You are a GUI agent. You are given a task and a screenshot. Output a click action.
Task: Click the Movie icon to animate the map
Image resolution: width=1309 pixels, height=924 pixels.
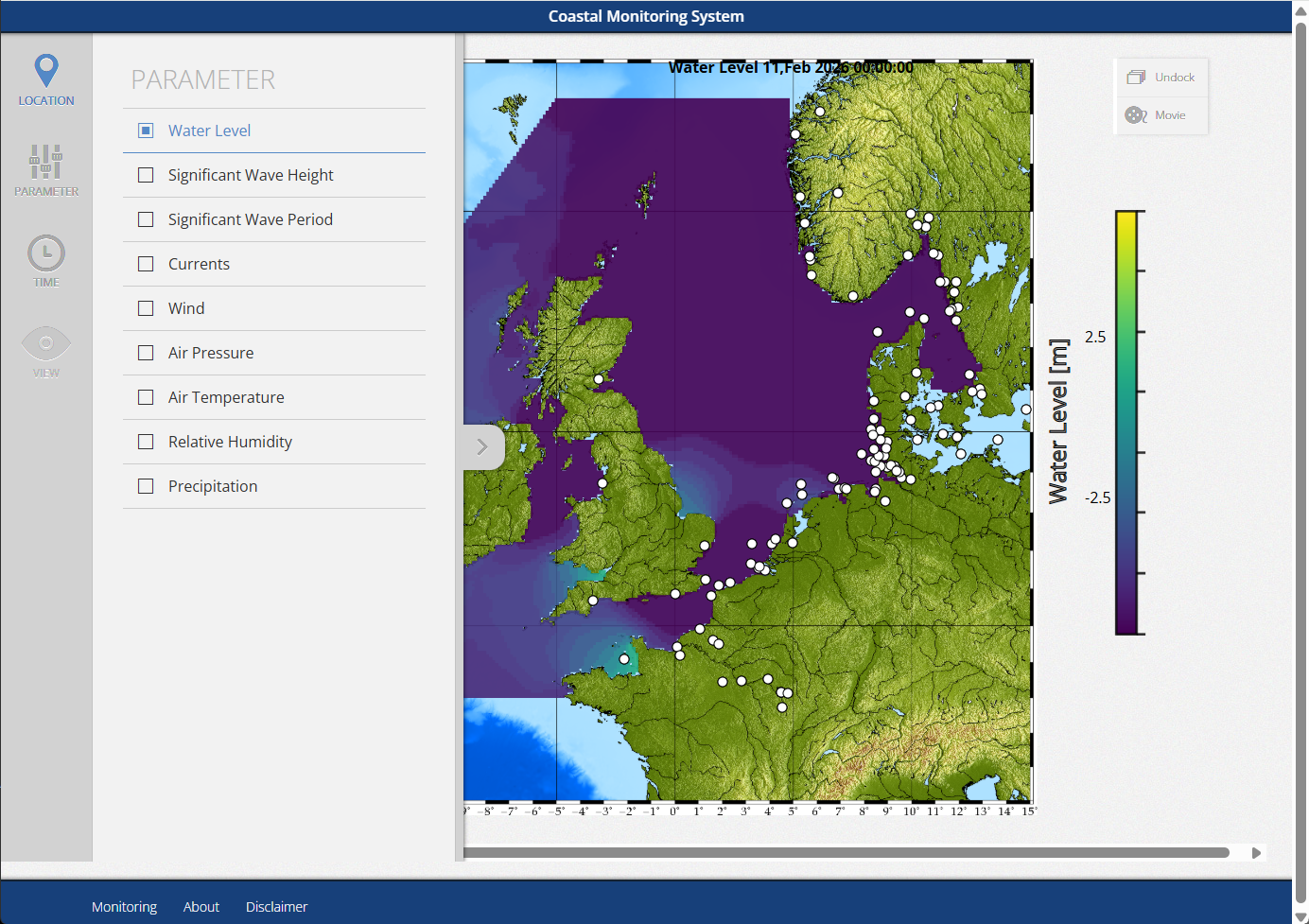1161,114
